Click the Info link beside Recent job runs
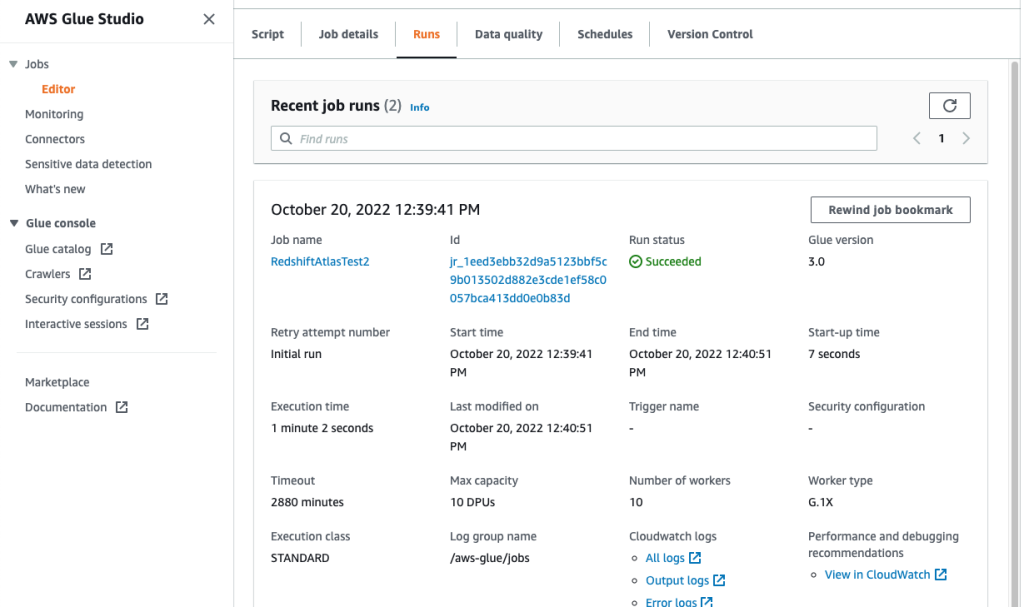The width and height of the screenshot is (1024, 607). [x=419, y=107]
